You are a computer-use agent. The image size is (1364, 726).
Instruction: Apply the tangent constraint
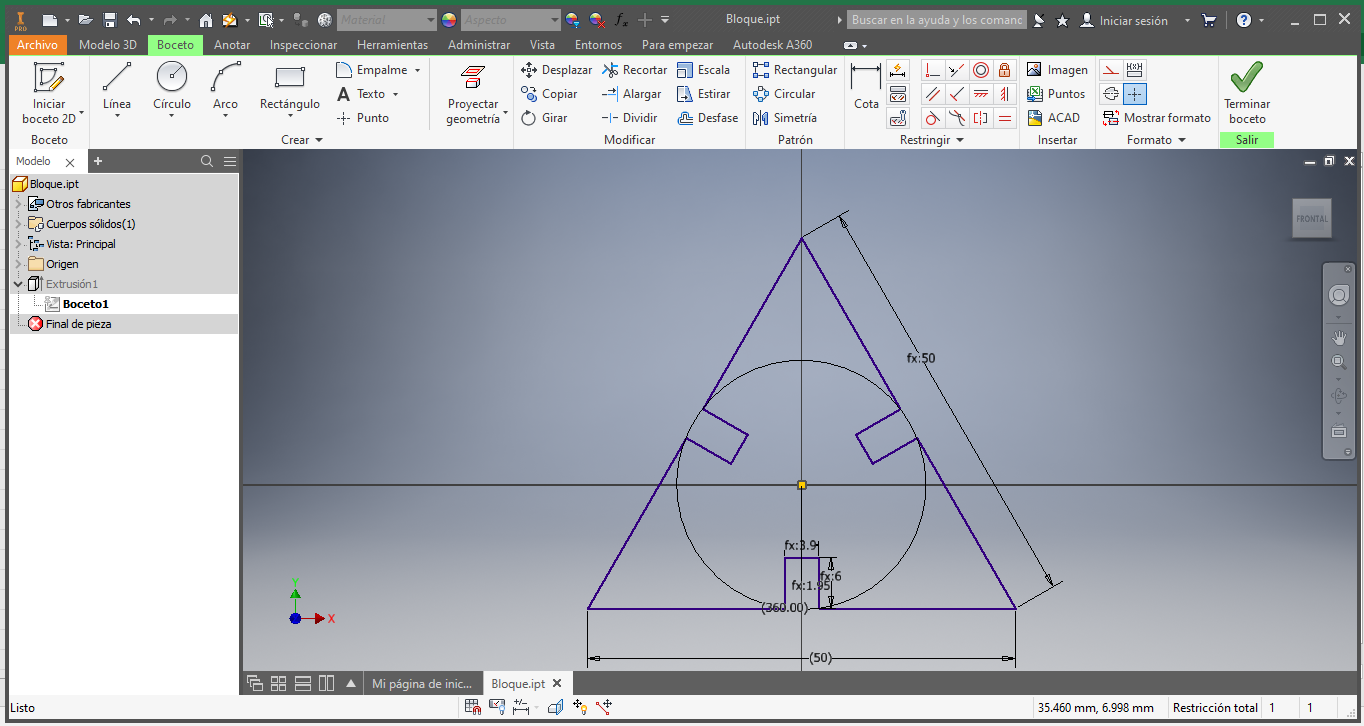[933, 118]
